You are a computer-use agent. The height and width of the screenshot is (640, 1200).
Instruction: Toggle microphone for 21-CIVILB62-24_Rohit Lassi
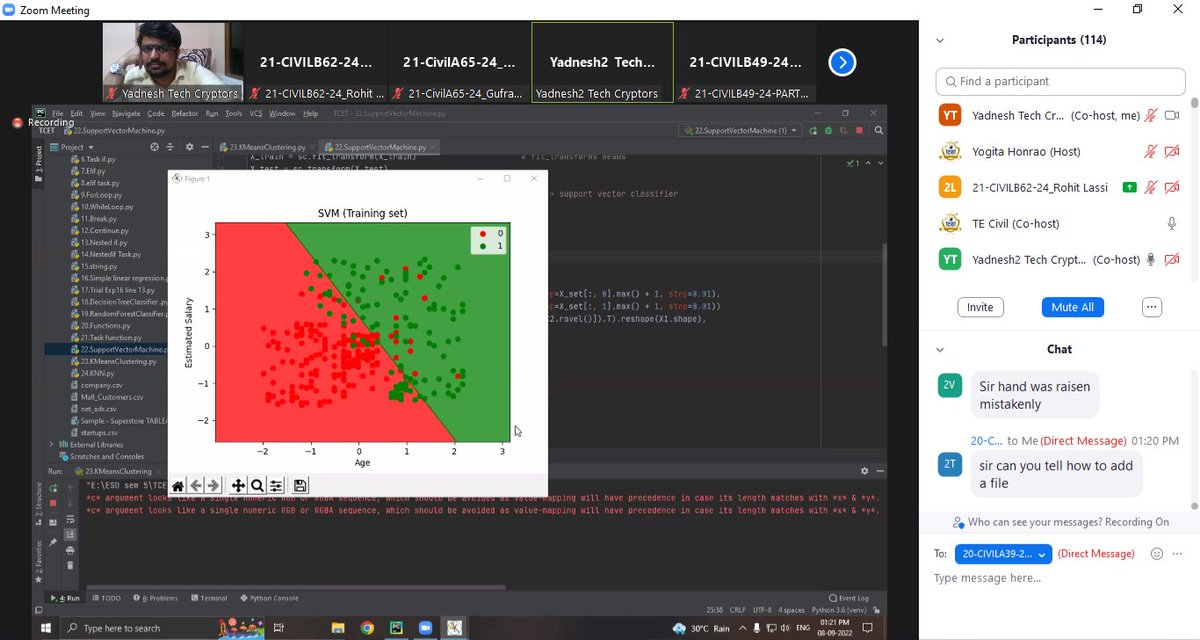1151,188
